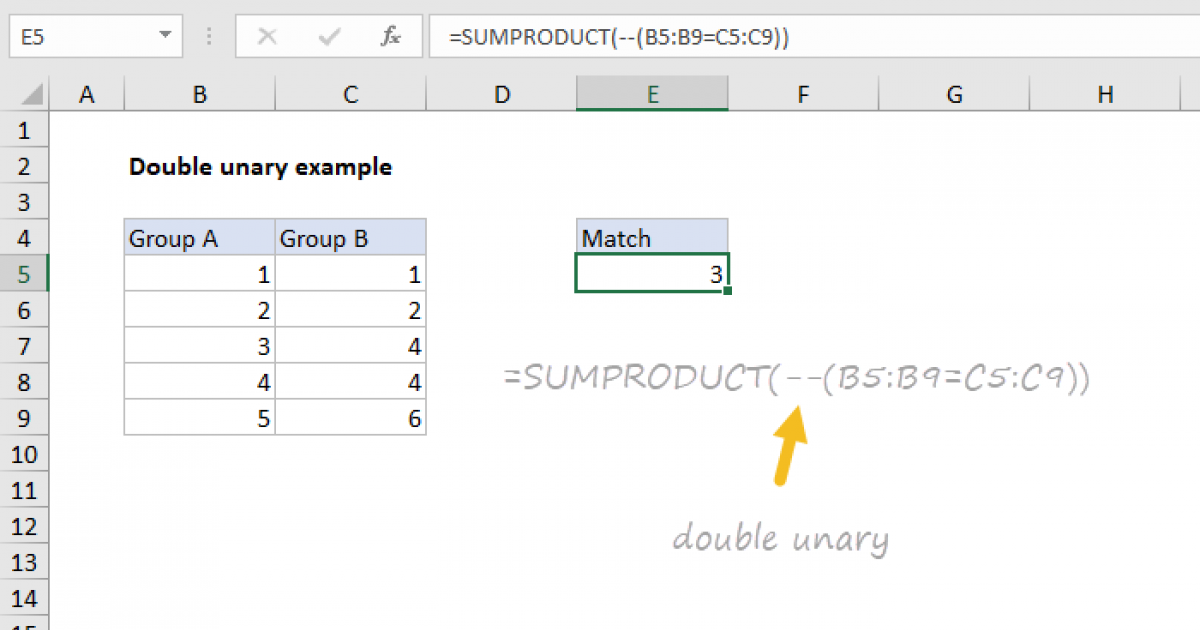Click the cancel (X) formula bar icon
Image resolution: width=1200 pixels, height=630 pixels.
coord(267,37)
